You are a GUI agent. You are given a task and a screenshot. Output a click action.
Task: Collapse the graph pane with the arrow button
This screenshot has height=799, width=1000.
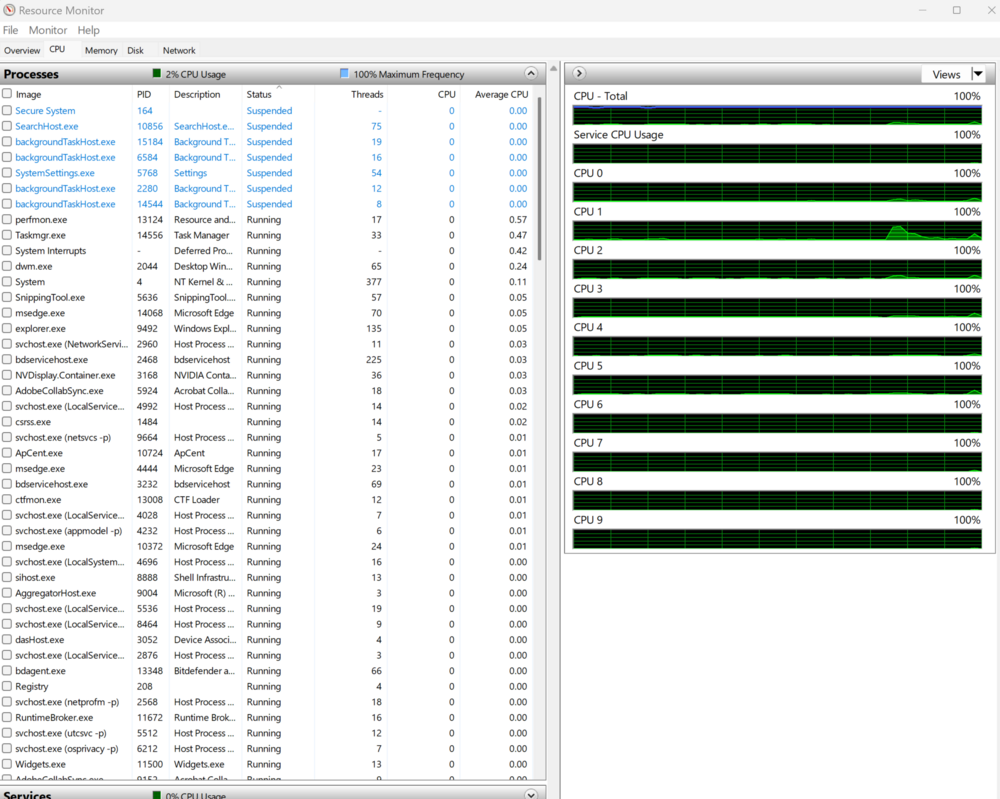[579, 74]
